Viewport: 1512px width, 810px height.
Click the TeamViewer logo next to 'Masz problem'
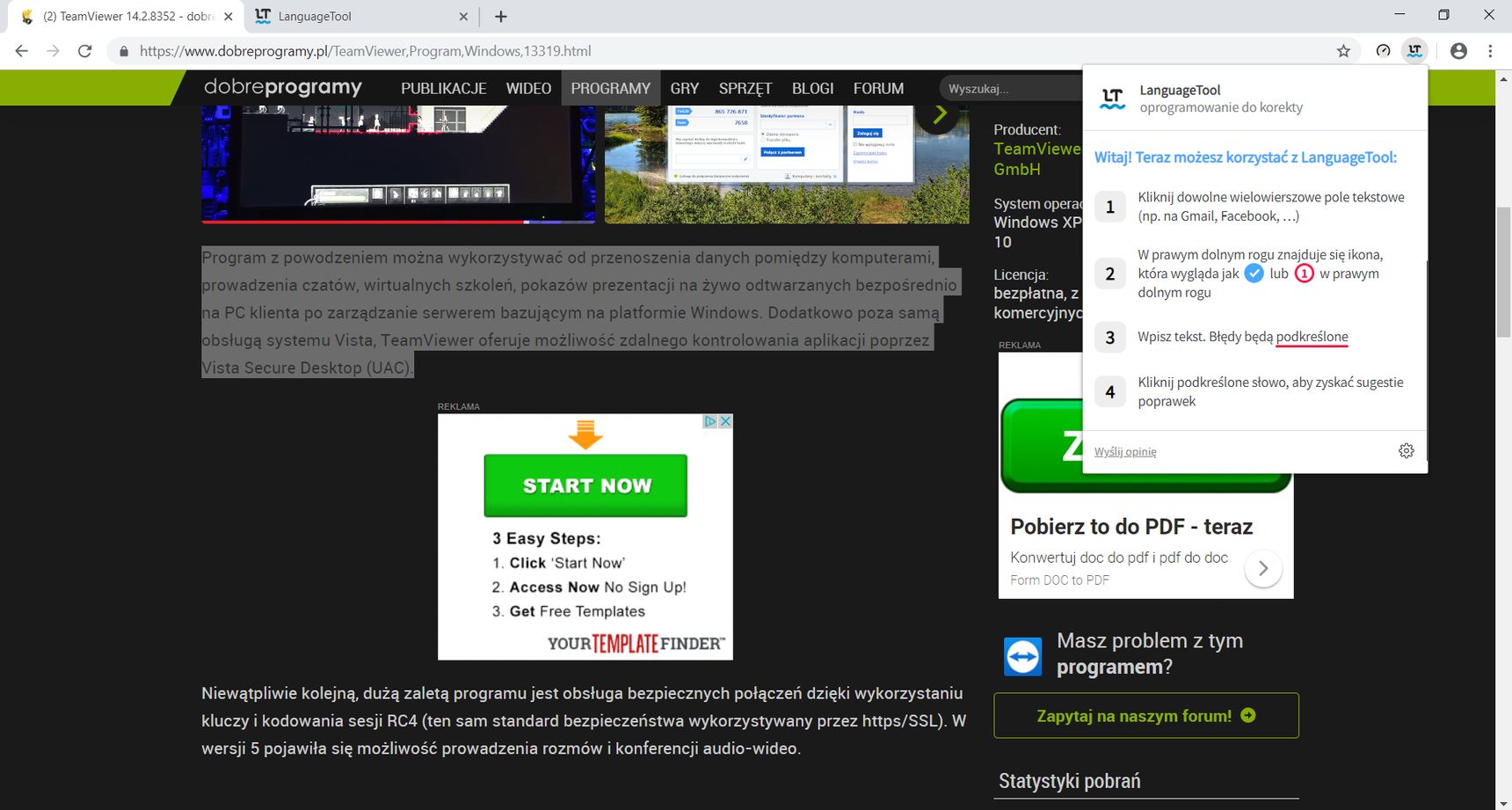1023,656
